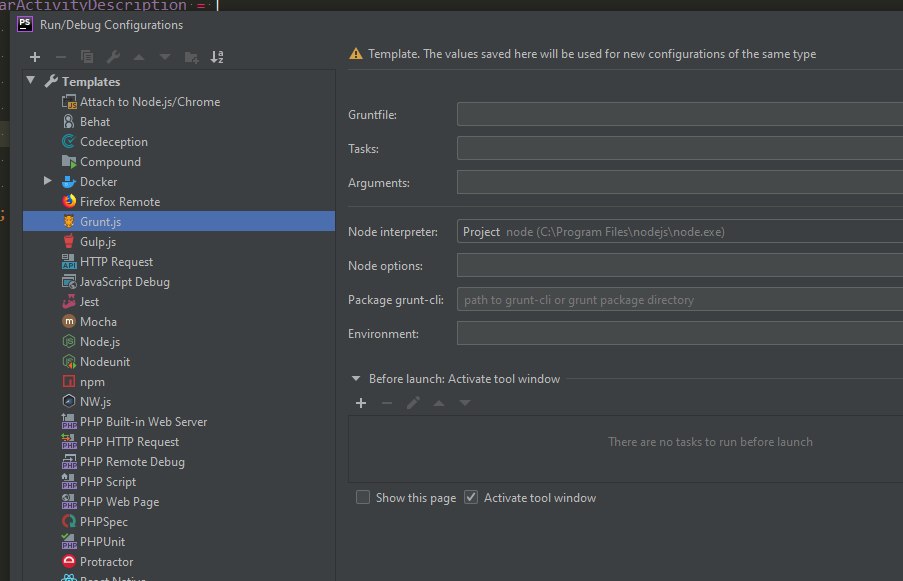Viewport: 903px width, 581px height.
Task: Add a new configuration with plus icon
Action: click(35, 57)
